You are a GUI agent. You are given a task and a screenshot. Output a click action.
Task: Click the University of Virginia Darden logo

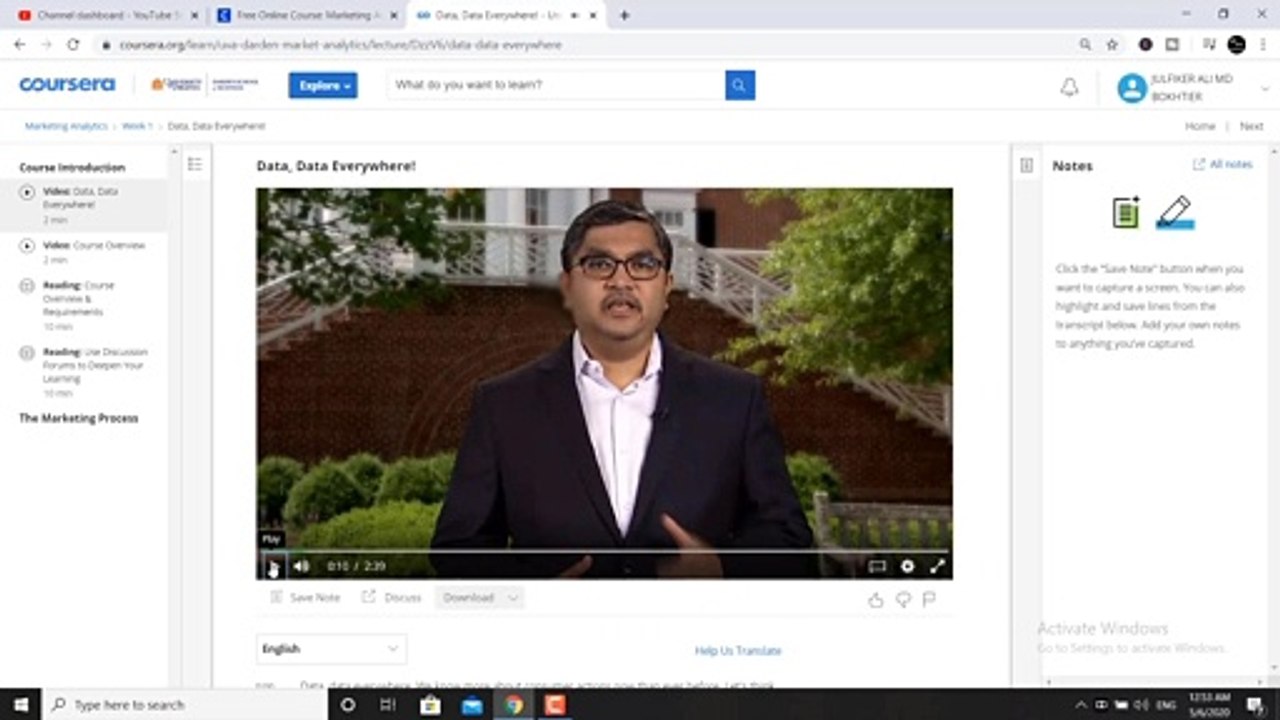[x=204, y=85]
